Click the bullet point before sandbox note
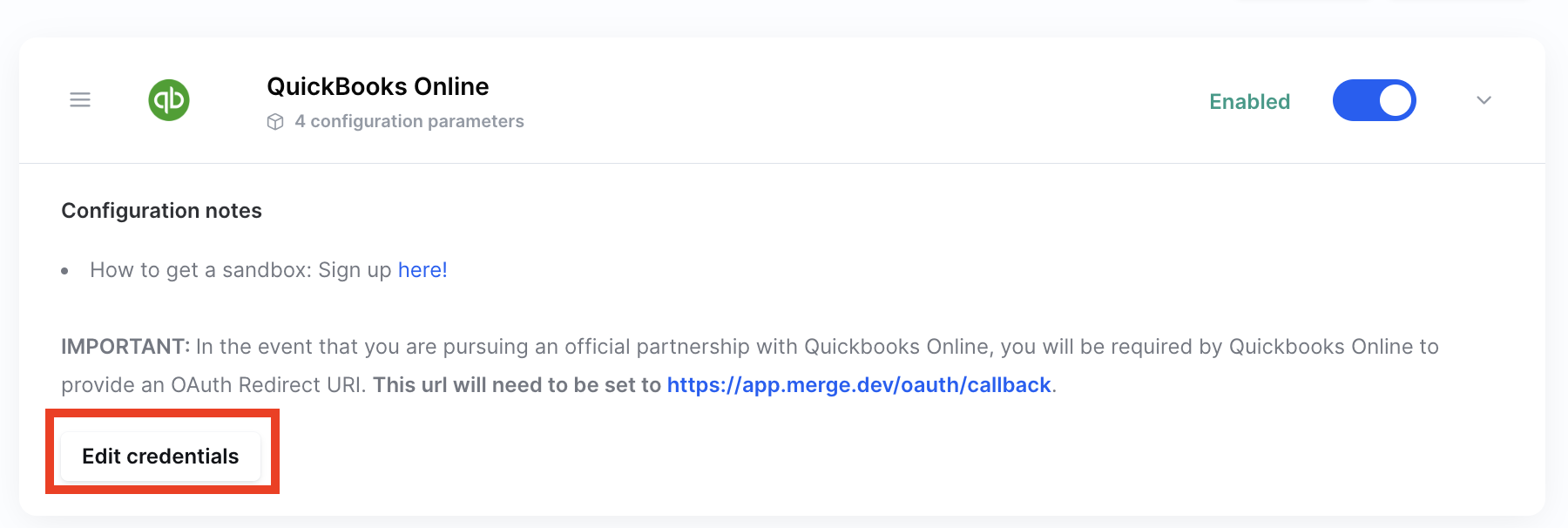The height and width of the screenshot is (528, 1568). 65,271
